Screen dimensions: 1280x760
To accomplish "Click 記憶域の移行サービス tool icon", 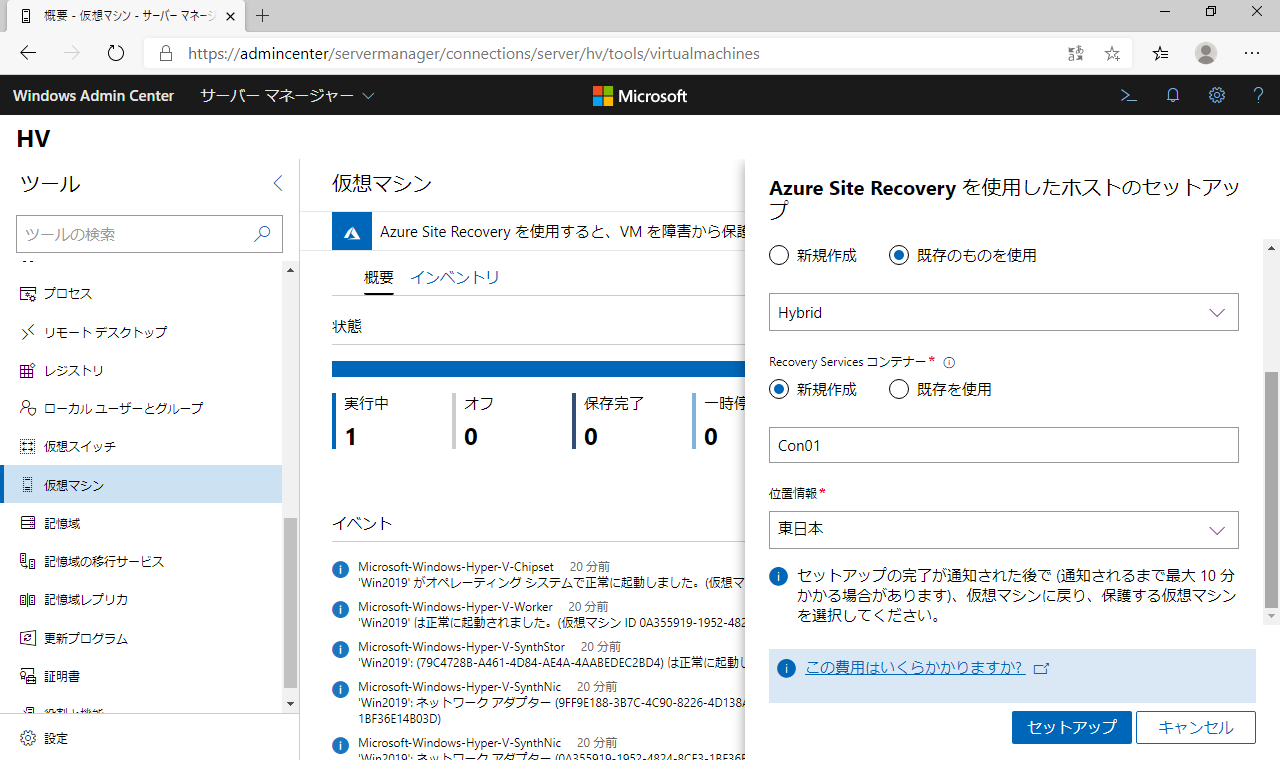I will click(28, 562).
